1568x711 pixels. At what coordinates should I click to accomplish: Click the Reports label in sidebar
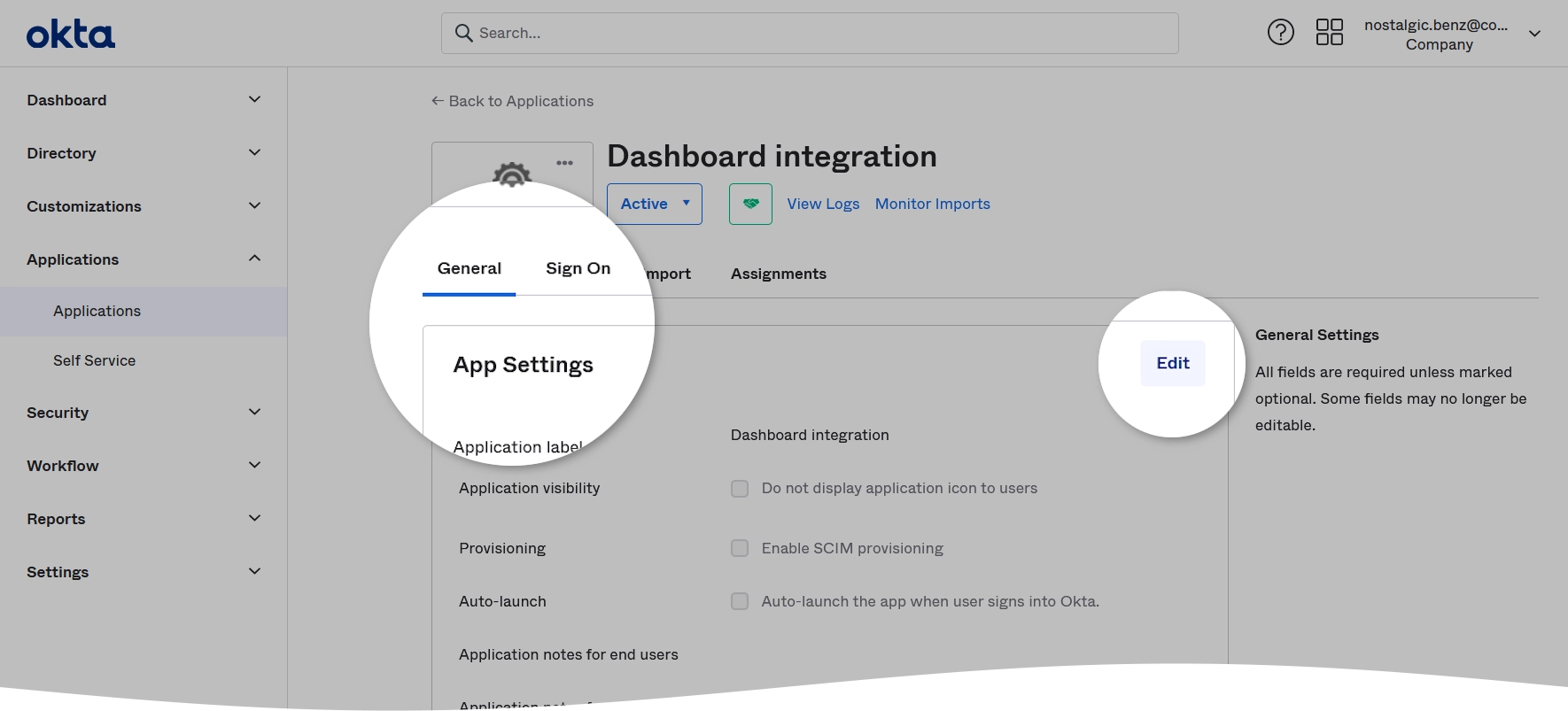56,519
